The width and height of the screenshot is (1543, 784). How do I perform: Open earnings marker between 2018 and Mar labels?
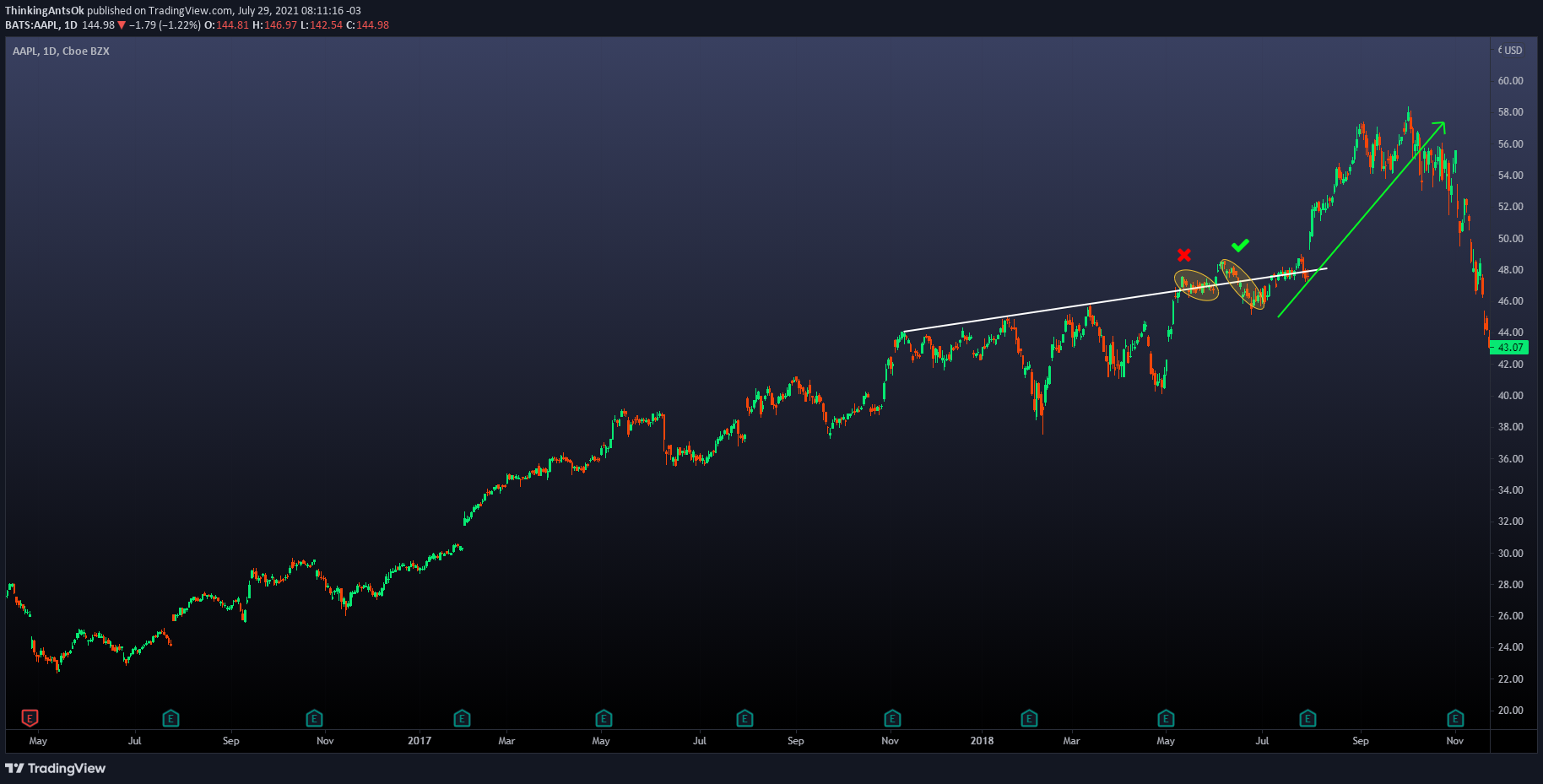[1029, 718]
